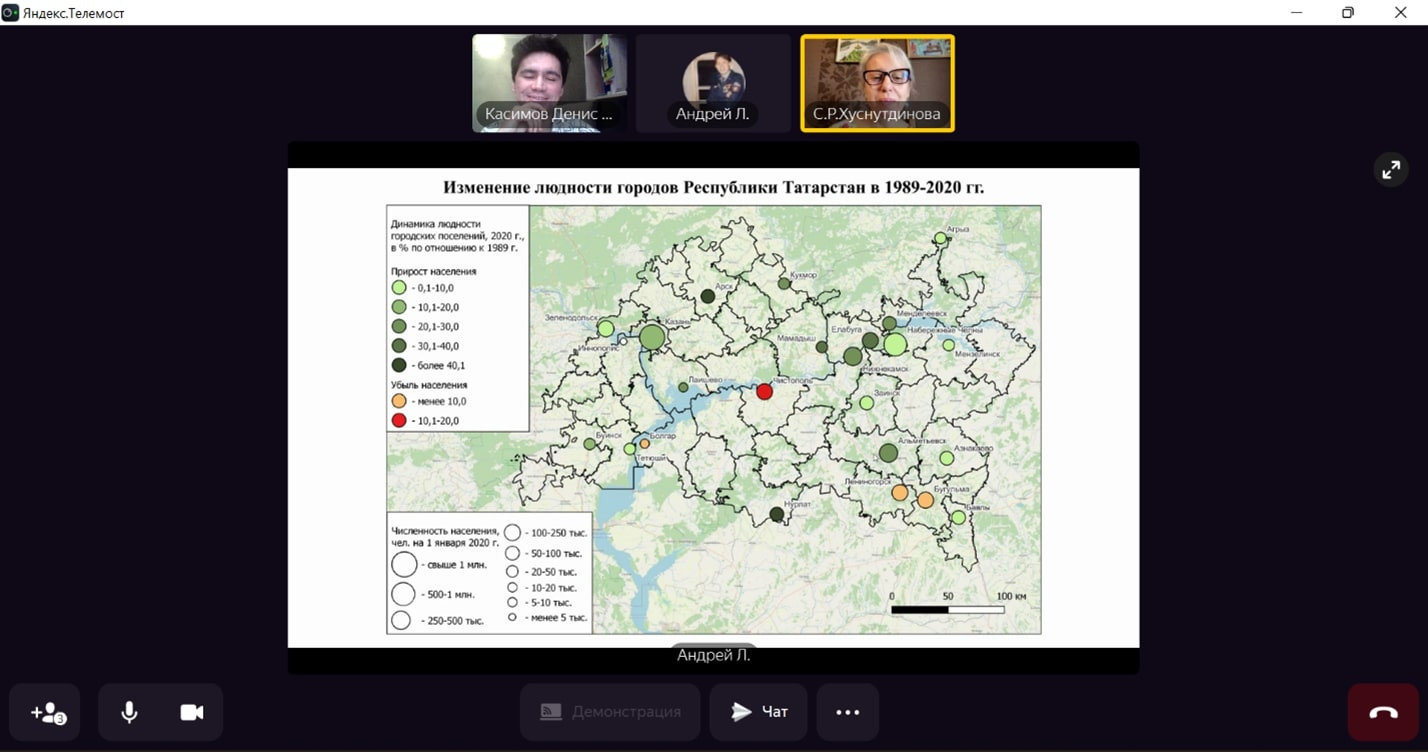Click the orange legend swatch менее 10,0
The width and height of the screenshot is (1428, 752).
click(399, 401)
